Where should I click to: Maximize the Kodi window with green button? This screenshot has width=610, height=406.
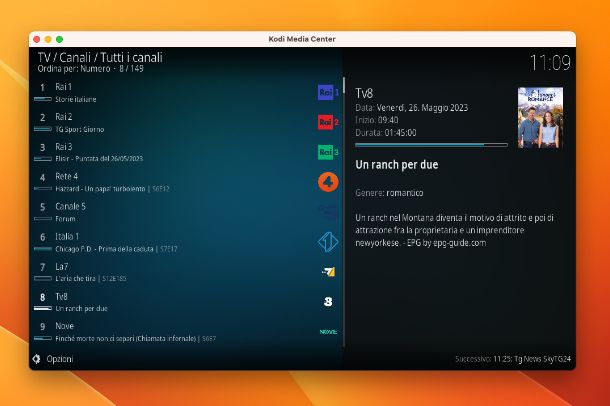coord(60,39)
